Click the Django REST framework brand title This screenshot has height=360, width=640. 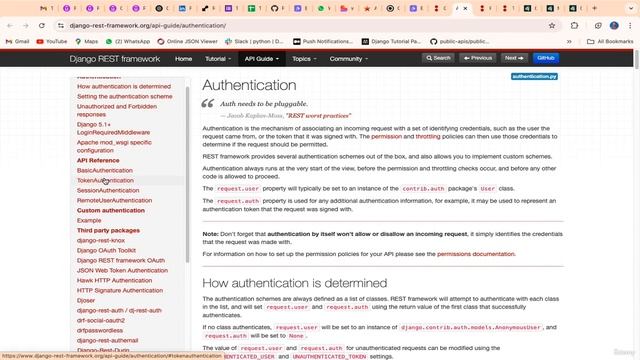click(115, 59)
